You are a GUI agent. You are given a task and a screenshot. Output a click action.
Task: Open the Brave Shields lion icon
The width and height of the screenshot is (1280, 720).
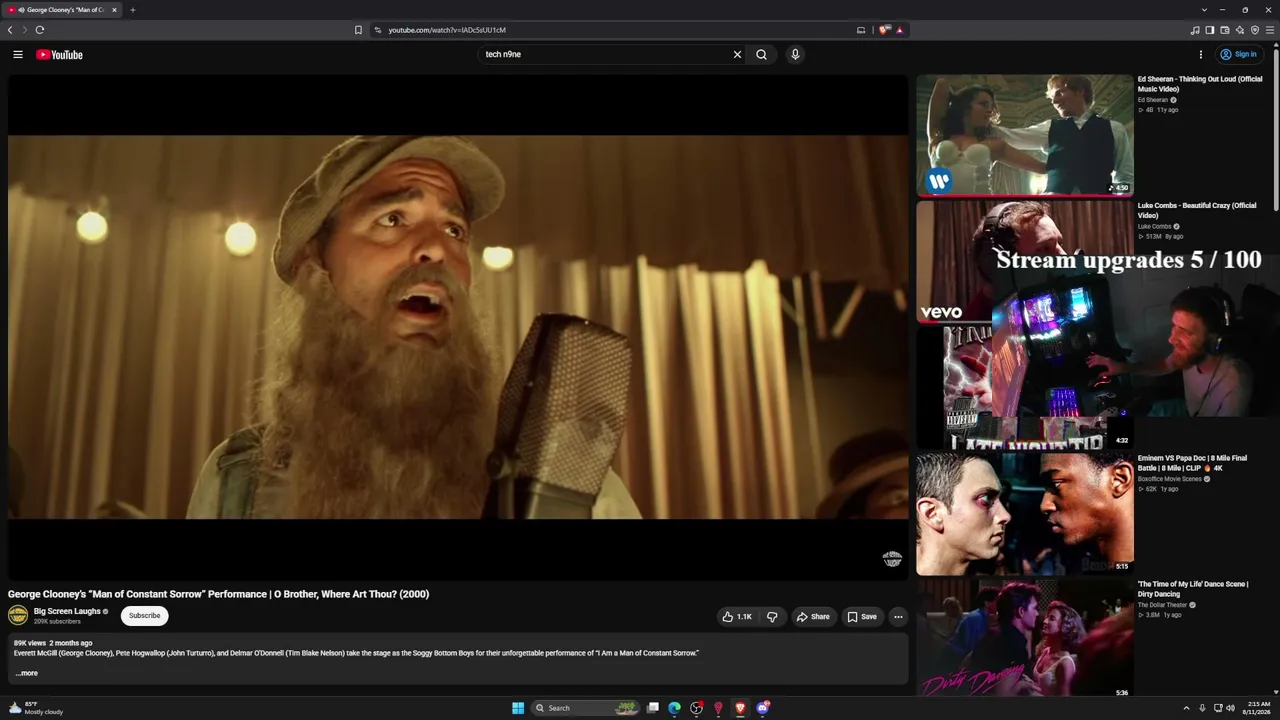[x=884, y=30]
